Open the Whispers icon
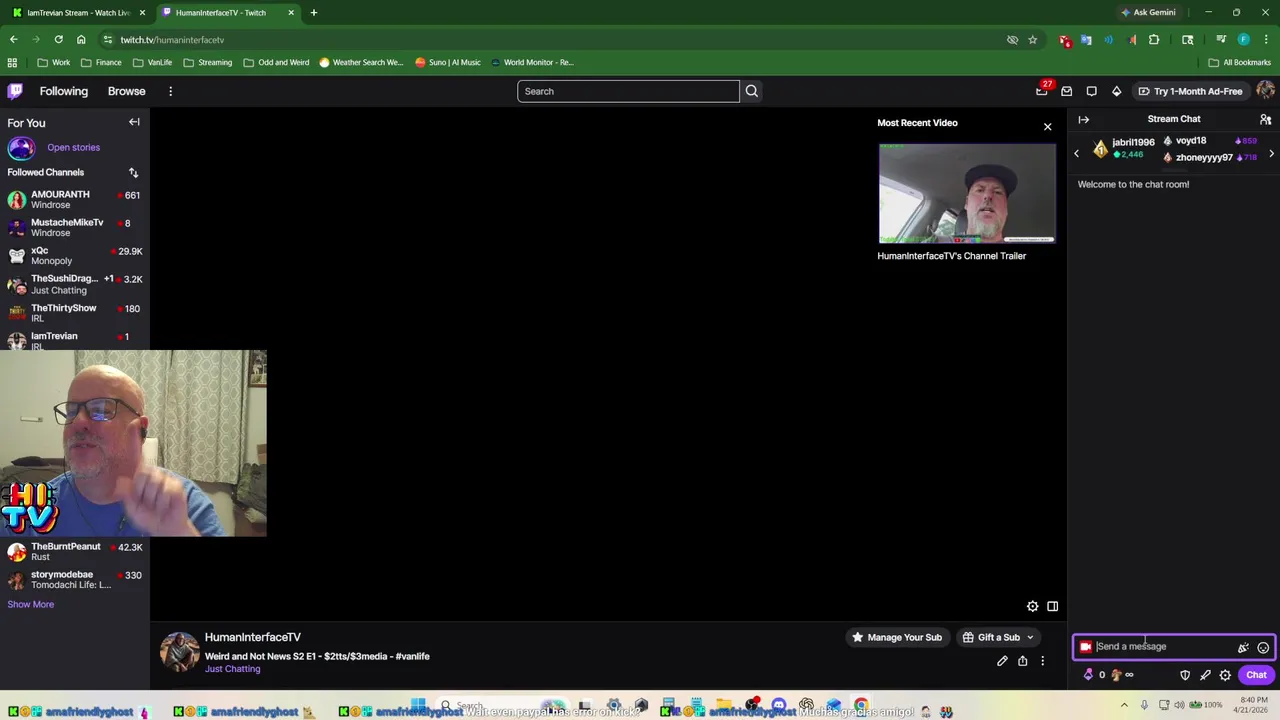The width and height of the screenshot is (1280, 720). [x=1092, y=91]
